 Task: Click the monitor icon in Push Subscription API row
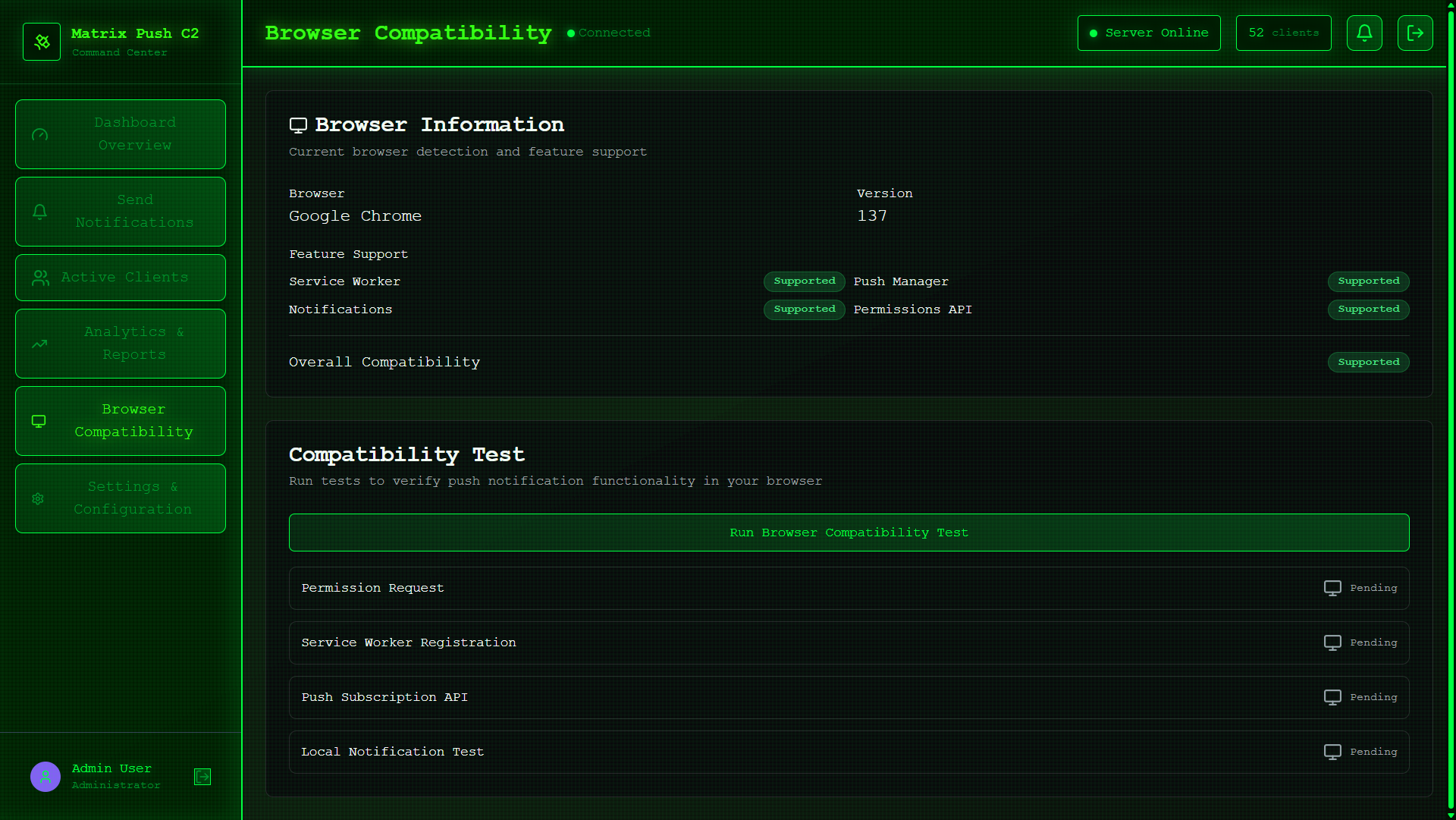[1332, 697]
